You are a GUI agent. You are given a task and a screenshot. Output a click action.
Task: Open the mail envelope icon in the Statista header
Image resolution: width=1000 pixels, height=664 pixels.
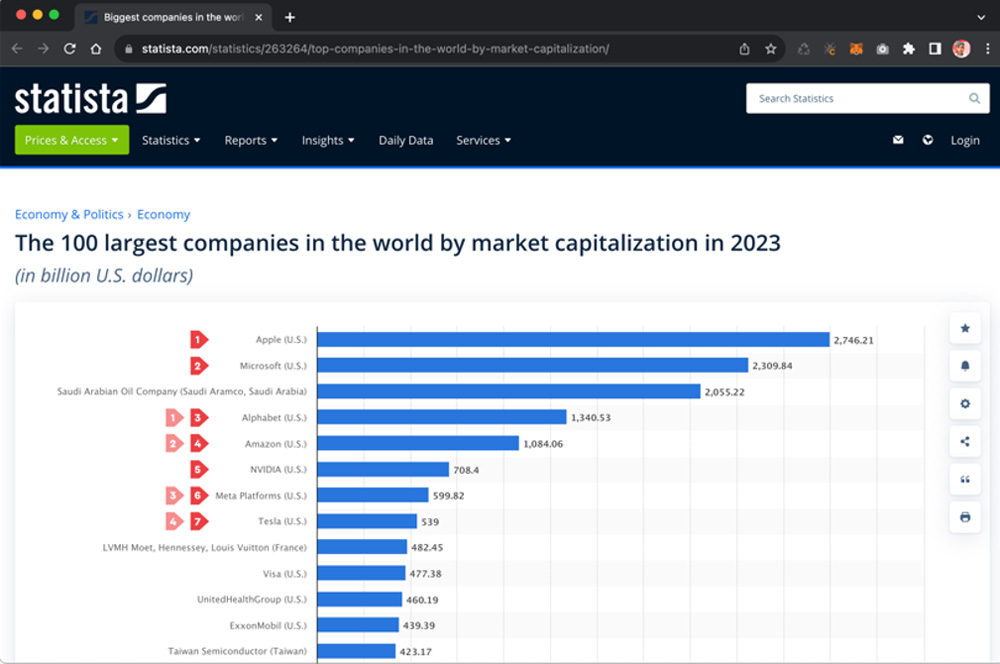click(898, 140)
